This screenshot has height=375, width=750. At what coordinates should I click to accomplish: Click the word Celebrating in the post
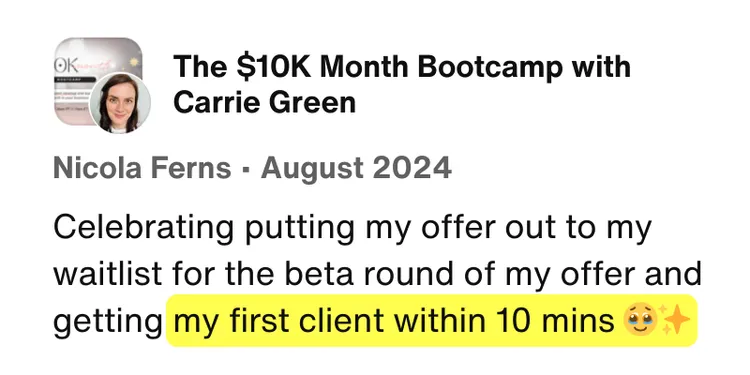coord(144,227)
